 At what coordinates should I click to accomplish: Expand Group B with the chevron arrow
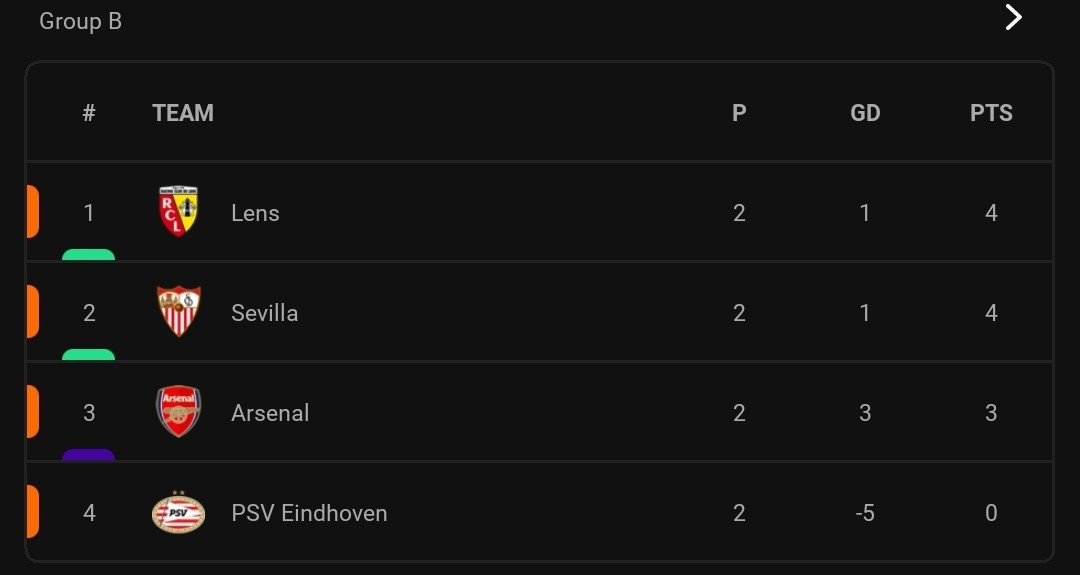pyautogui.click(x=1013, y=17)
